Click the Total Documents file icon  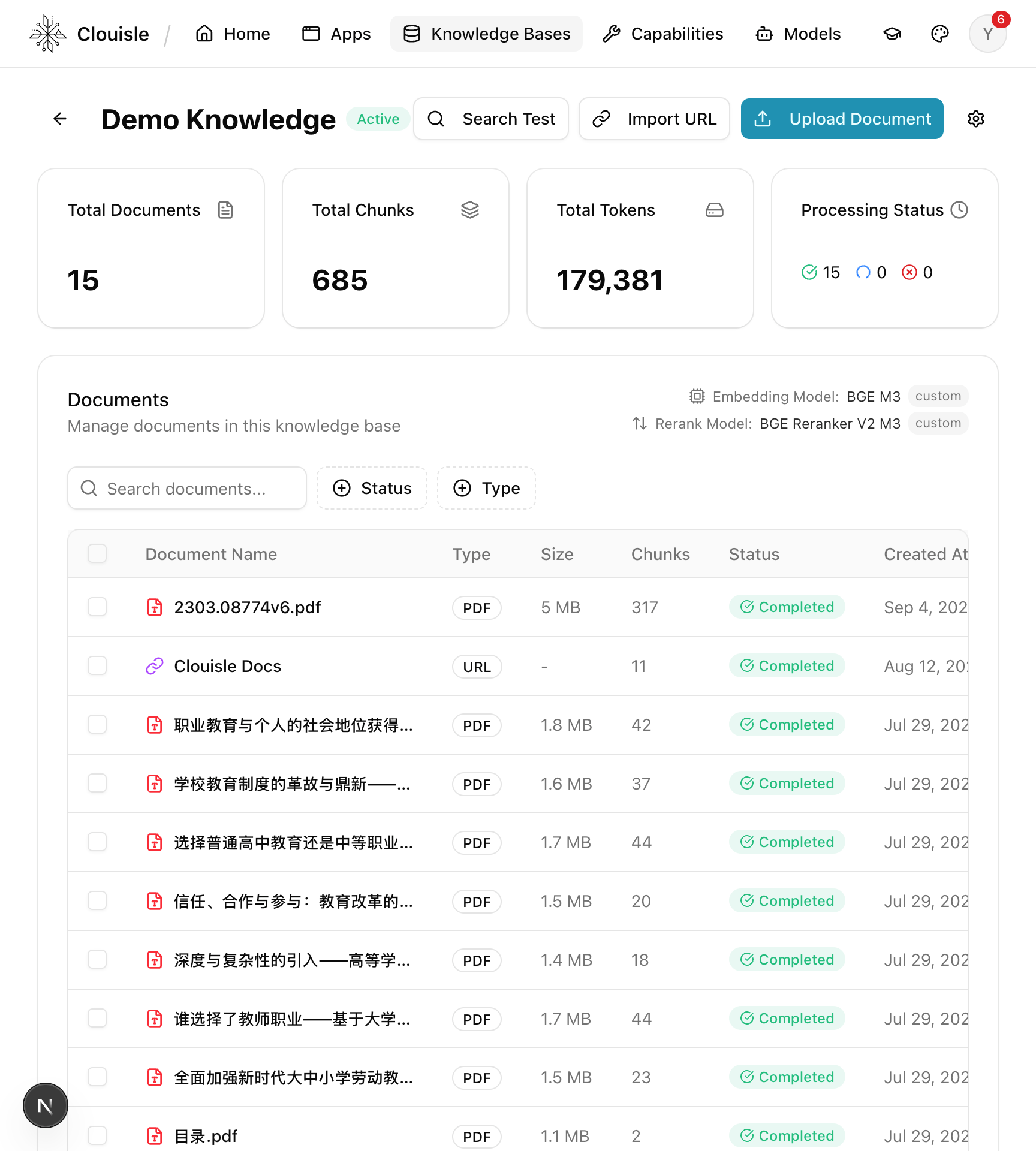point(225,210)
